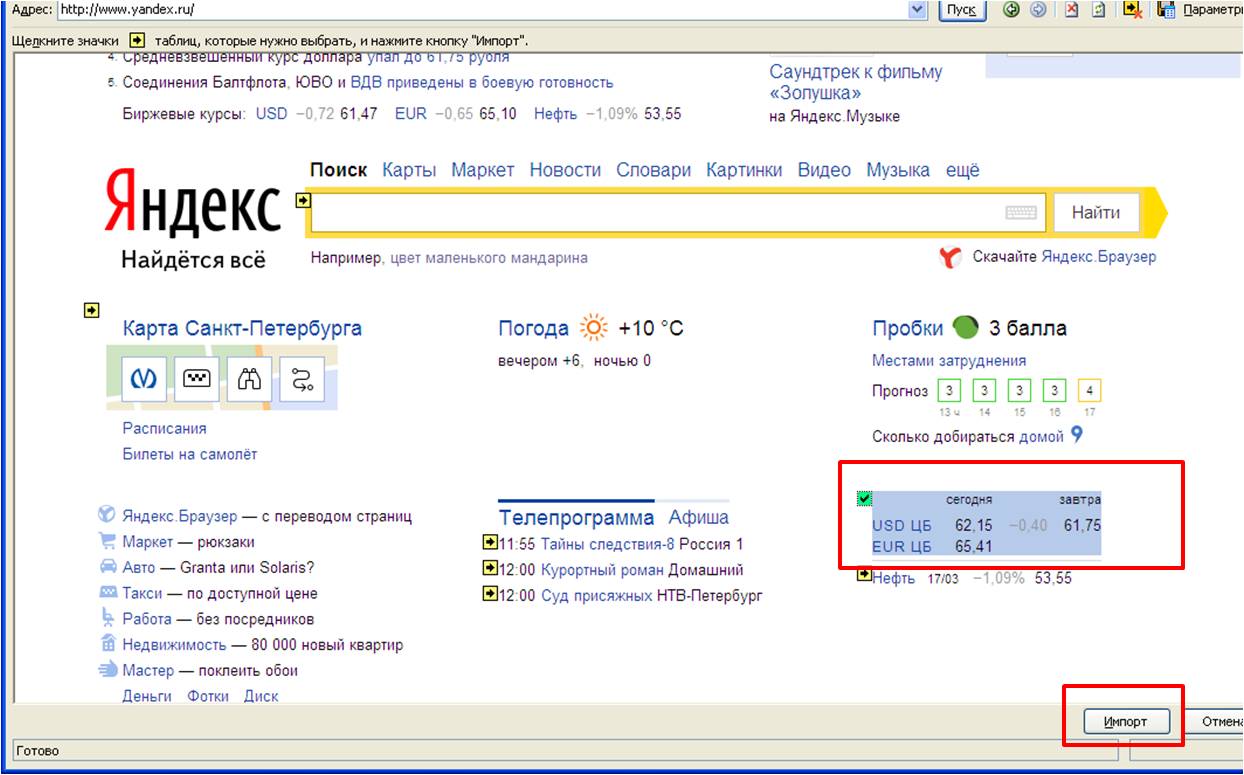Image resolution: width=1244 pixels, height=775 pixels.
Task: Click the hide table-selection icons button
Action: tap(1132, 10)
